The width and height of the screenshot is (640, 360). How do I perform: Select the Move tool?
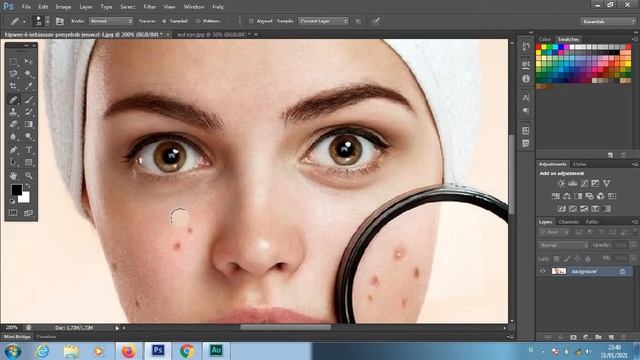pyautogui.click(x=29, y=61)
